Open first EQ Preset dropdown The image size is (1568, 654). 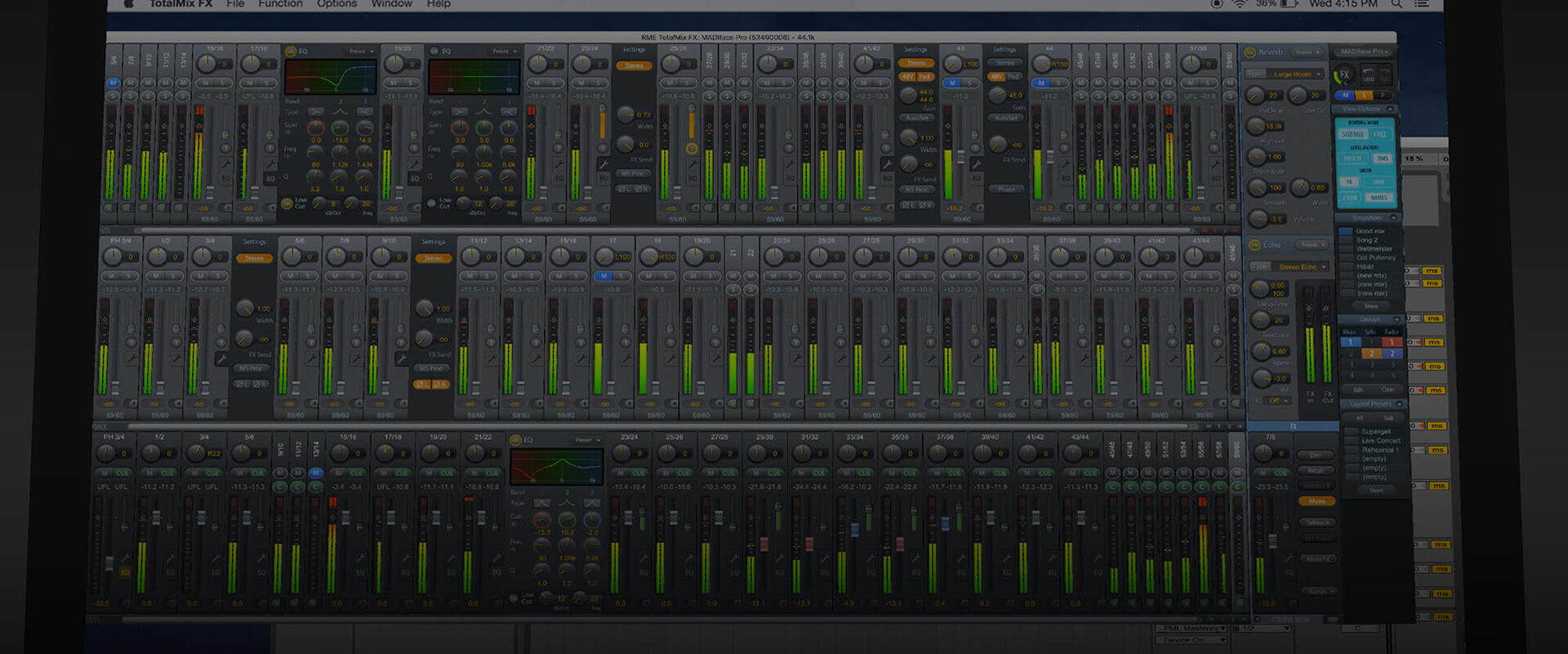(361, 51)
